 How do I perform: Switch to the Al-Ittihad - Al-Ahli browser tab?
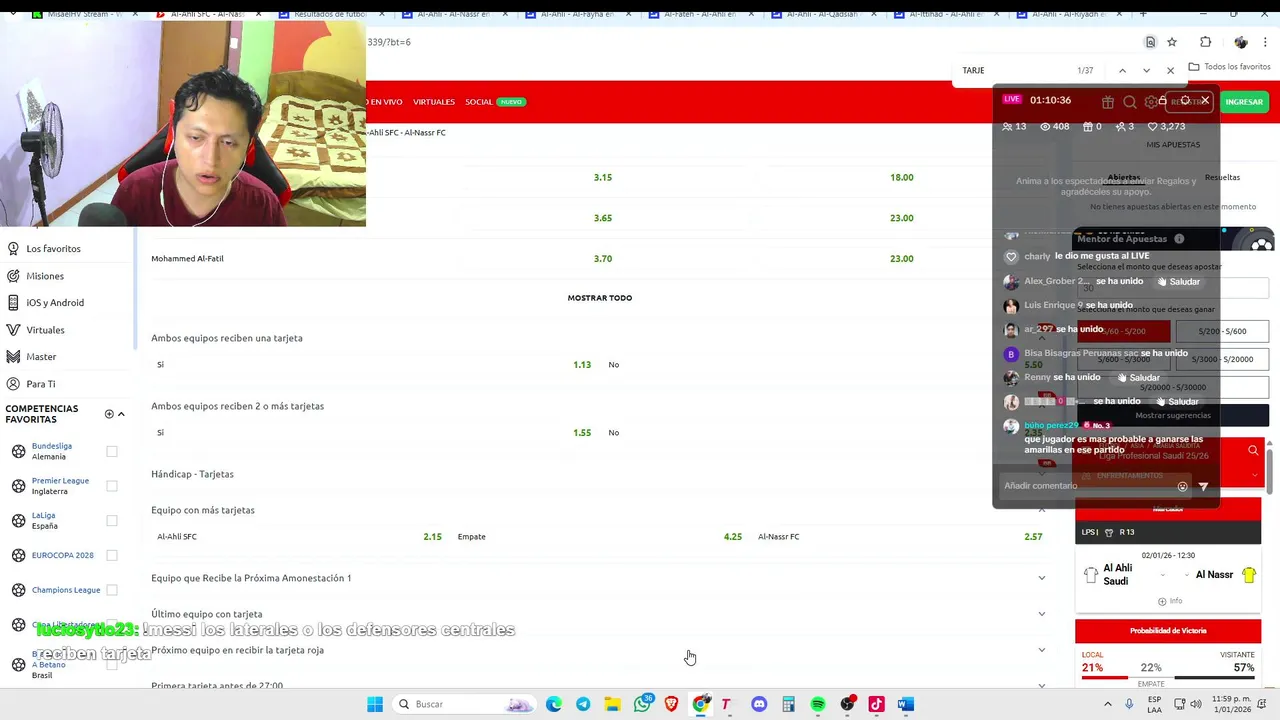coord(945,14)
